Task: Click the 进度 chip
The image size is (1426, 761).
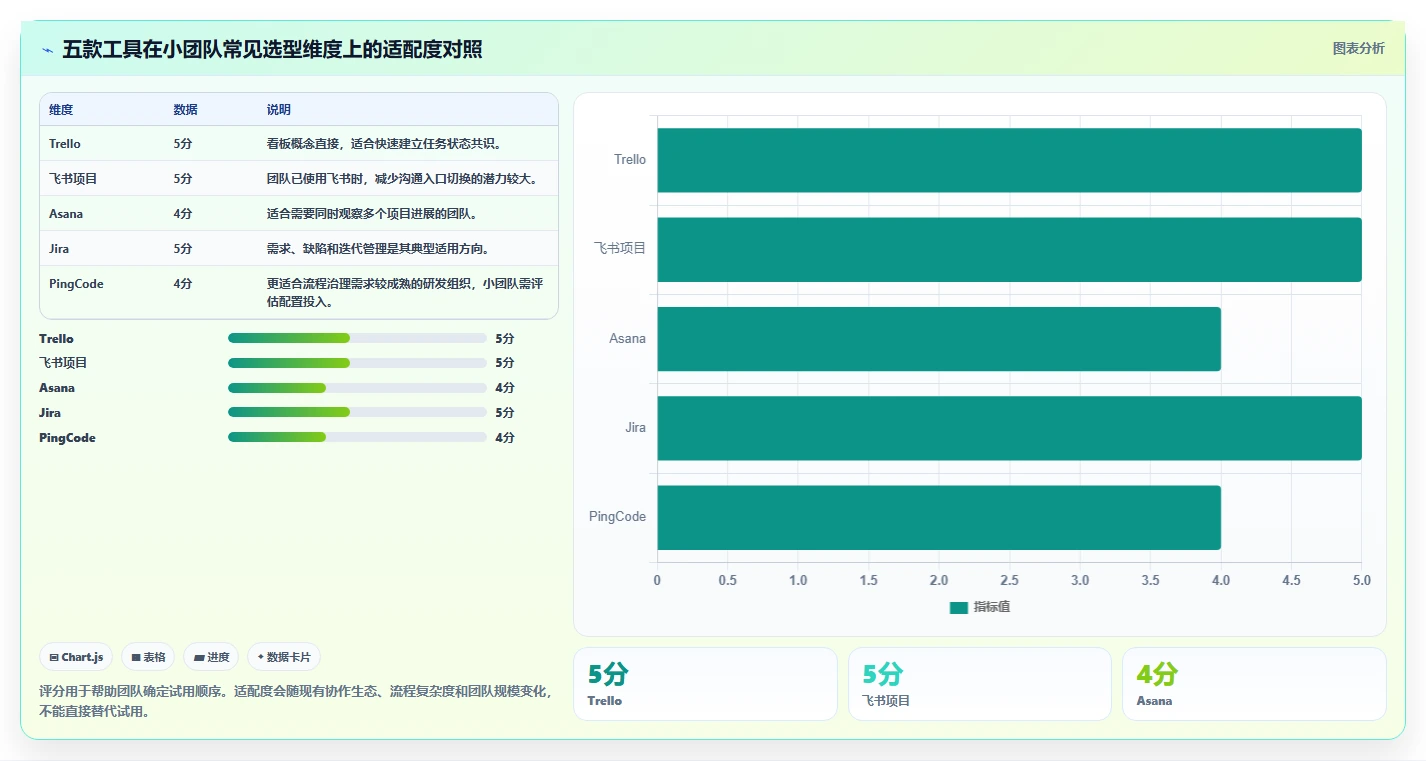Action: point(211,657)
